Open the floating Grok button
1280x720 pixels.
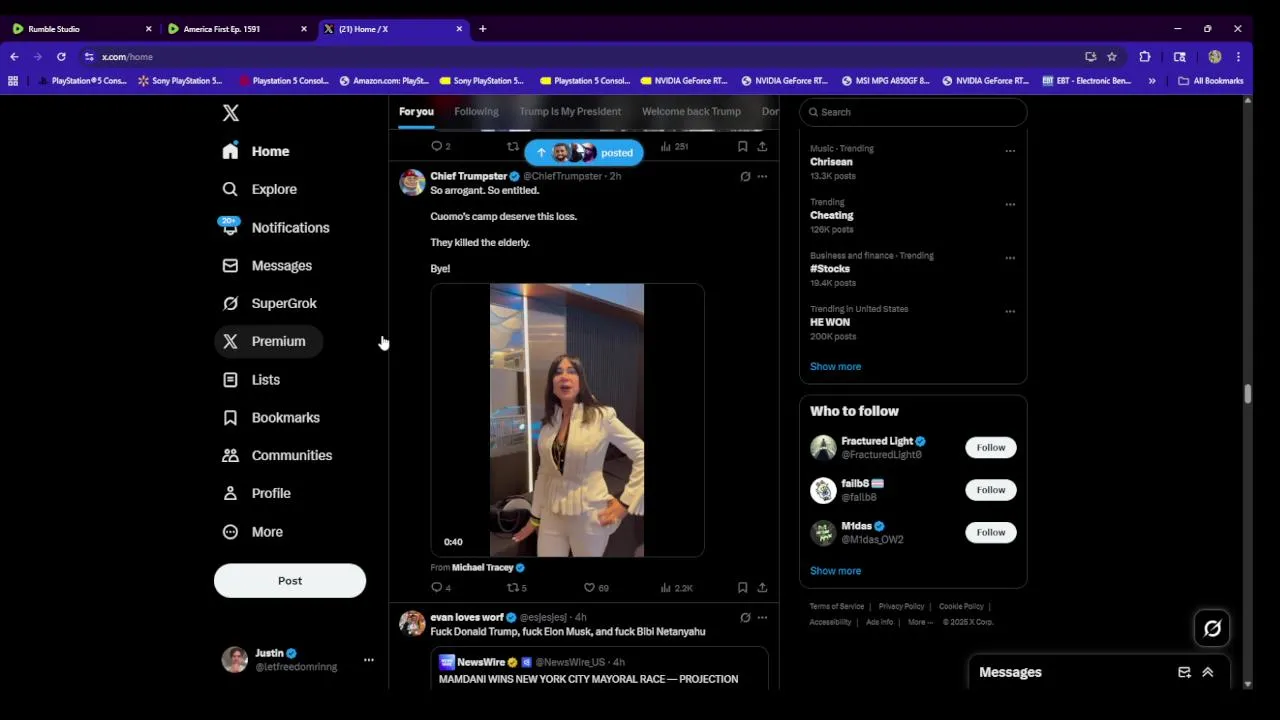click(x=1212, y=628)
